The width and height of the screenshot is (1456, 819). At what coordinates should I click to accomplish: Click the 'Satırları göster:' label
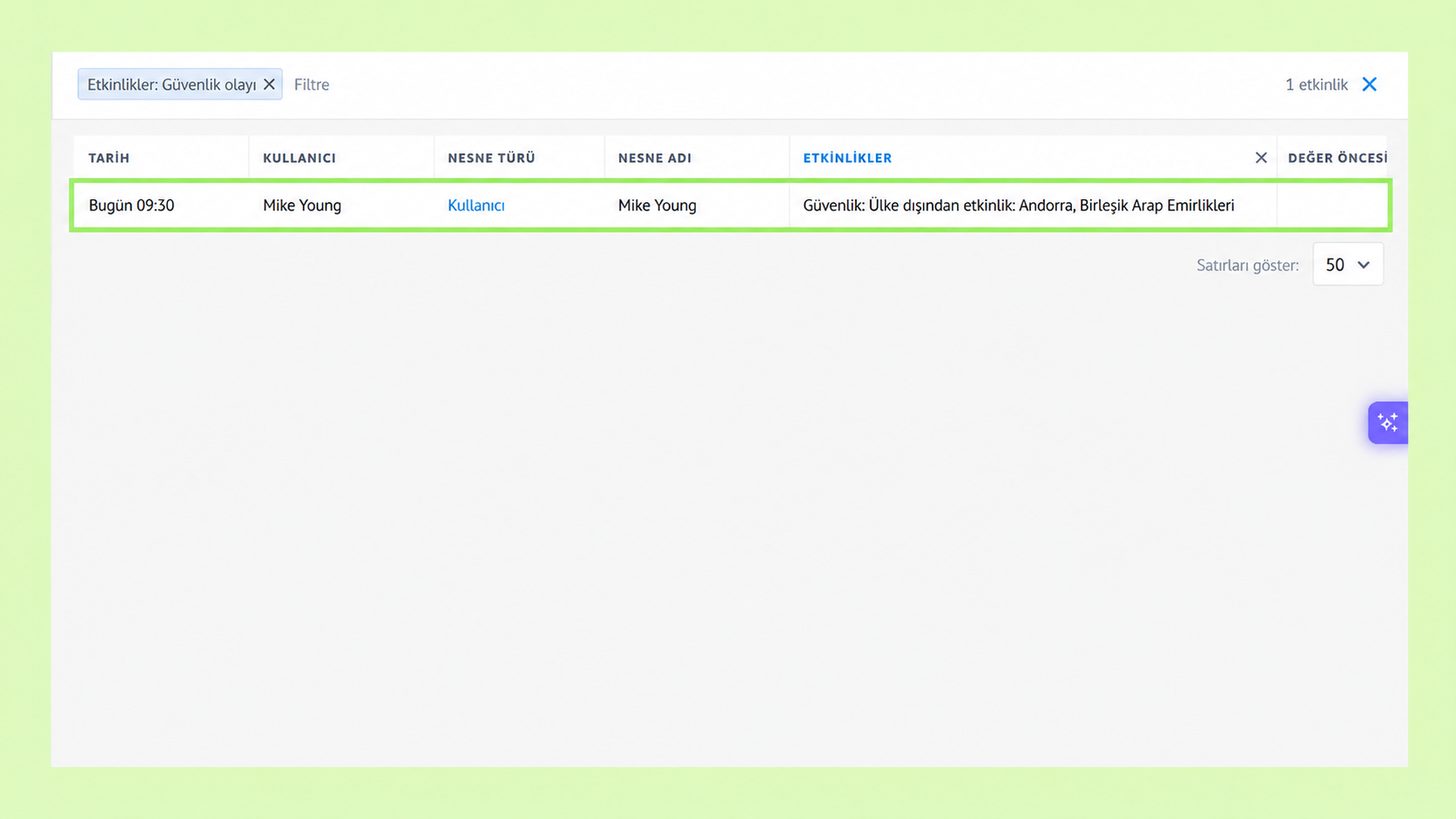coord(1248,265)
